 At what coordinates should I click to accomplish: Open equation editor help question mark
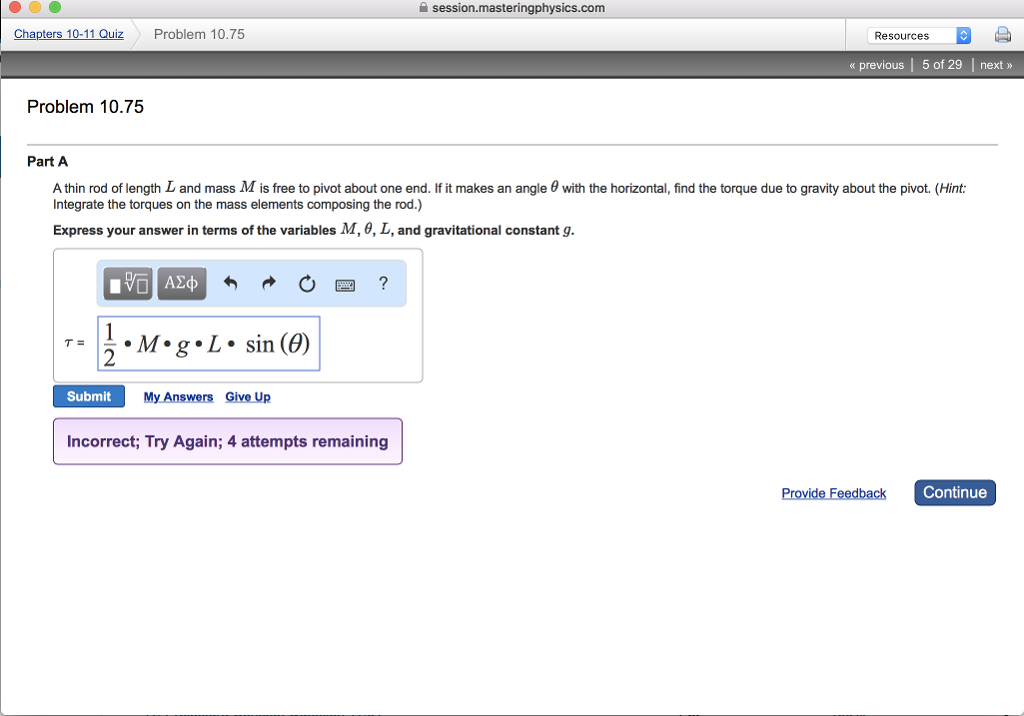(383, 283)
